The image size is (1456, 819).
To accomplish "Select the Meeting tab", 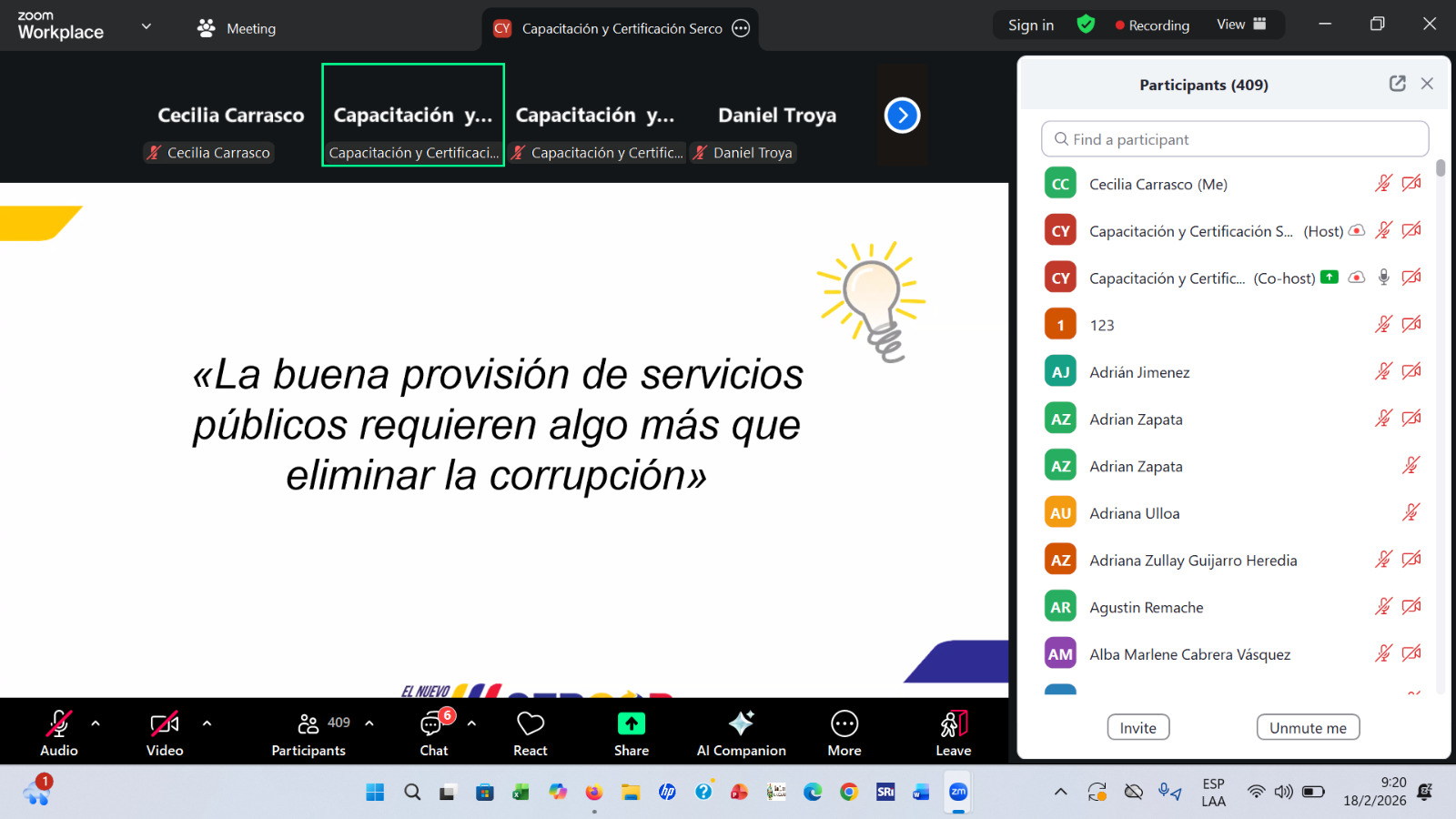I will point(237,28).
